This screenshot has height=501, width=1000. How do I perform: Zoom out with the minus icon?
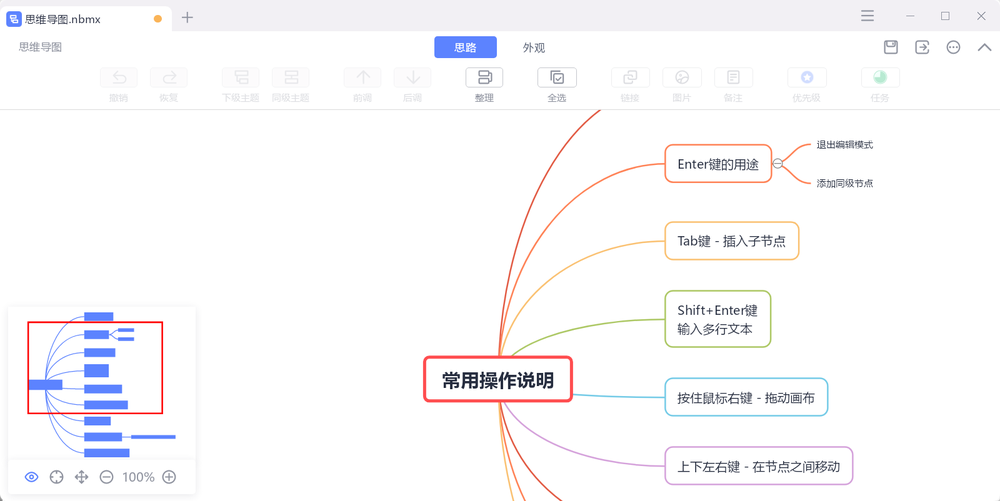(107, 477)
